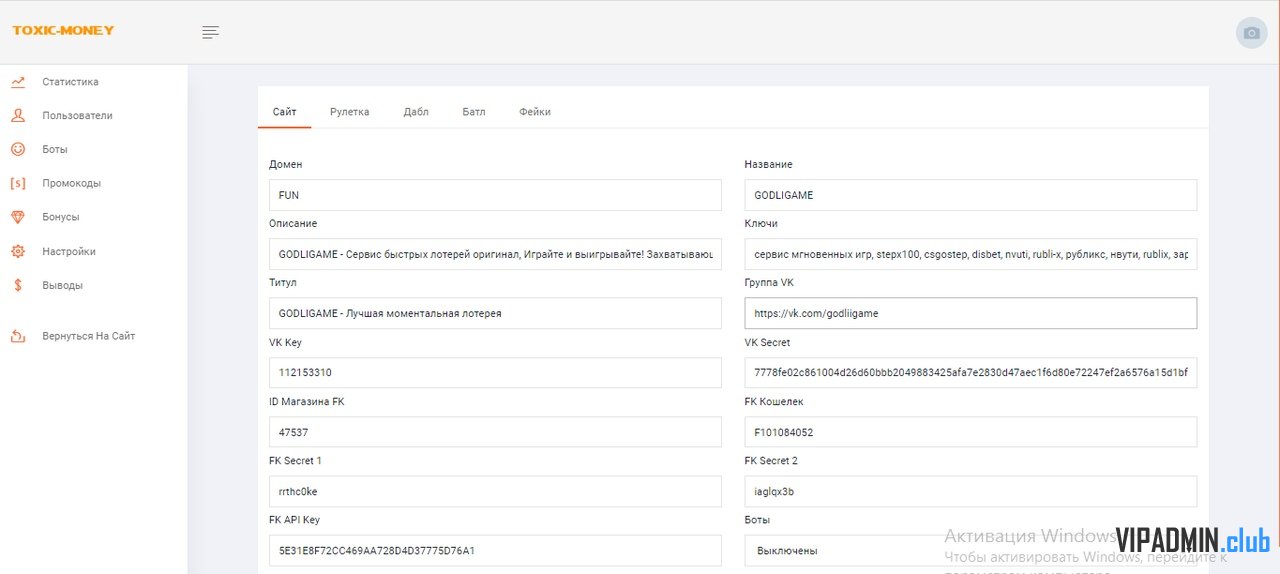Click the VK Key field 112153310
This screenshot has width=1280, height=574.
(495, 372)
